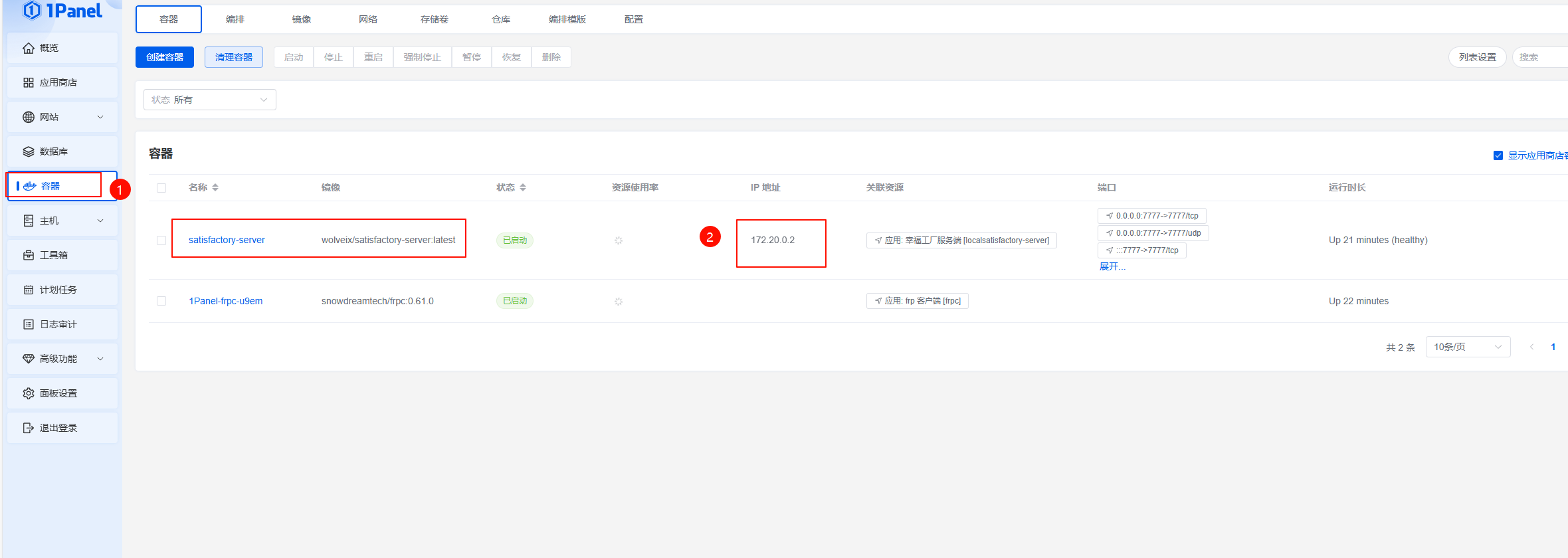The width and height of the screenshot is (1568, 558).
Task: Open the 概览 overview home icon
Action: click(x=29, y=48)
